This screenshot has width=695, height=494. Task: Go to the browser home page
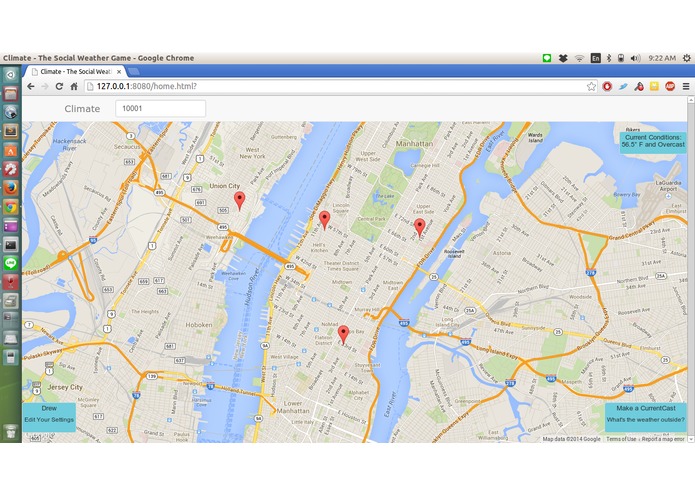74,86
